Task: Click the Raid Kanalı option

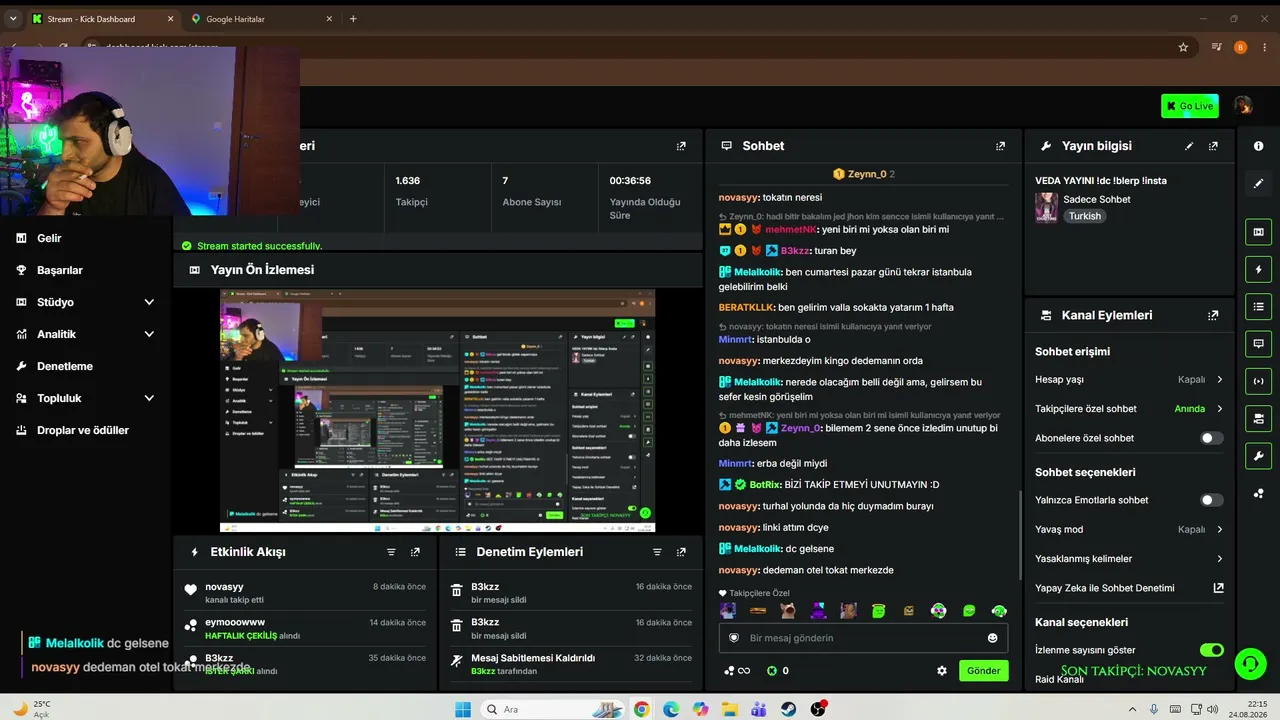Action: click(x=1059, y=680)
